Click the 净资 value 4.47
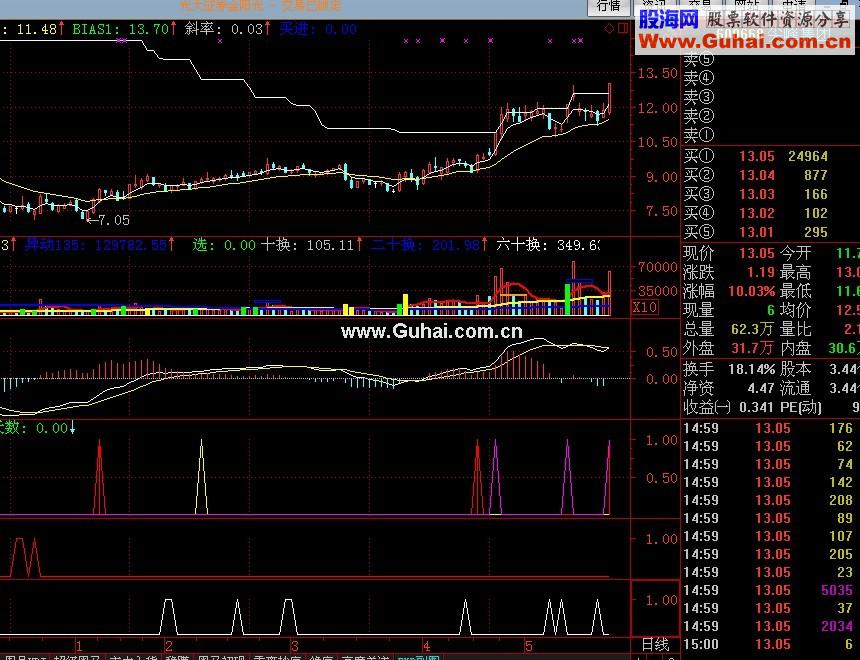This screenshot has width=860, height=660. tap(761, 388)
